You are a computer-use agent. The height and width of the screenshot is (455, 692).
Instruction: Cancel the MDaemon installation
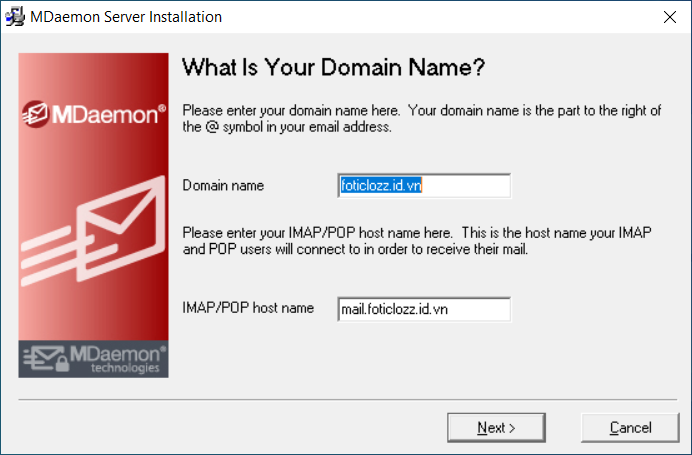(x=630, y=428)
